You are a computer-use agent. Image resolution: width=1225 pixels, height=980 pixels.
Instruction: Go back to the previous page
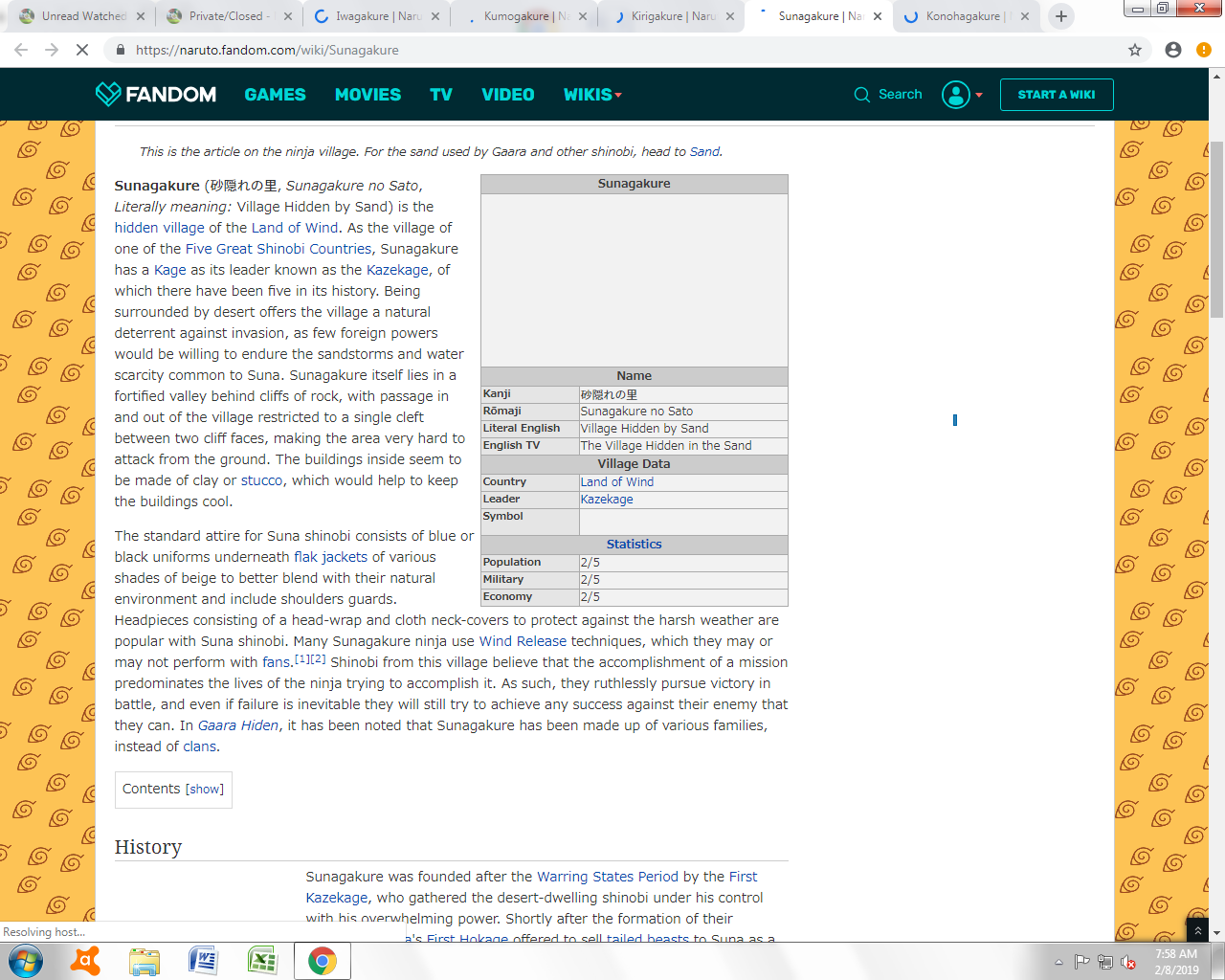21,50
